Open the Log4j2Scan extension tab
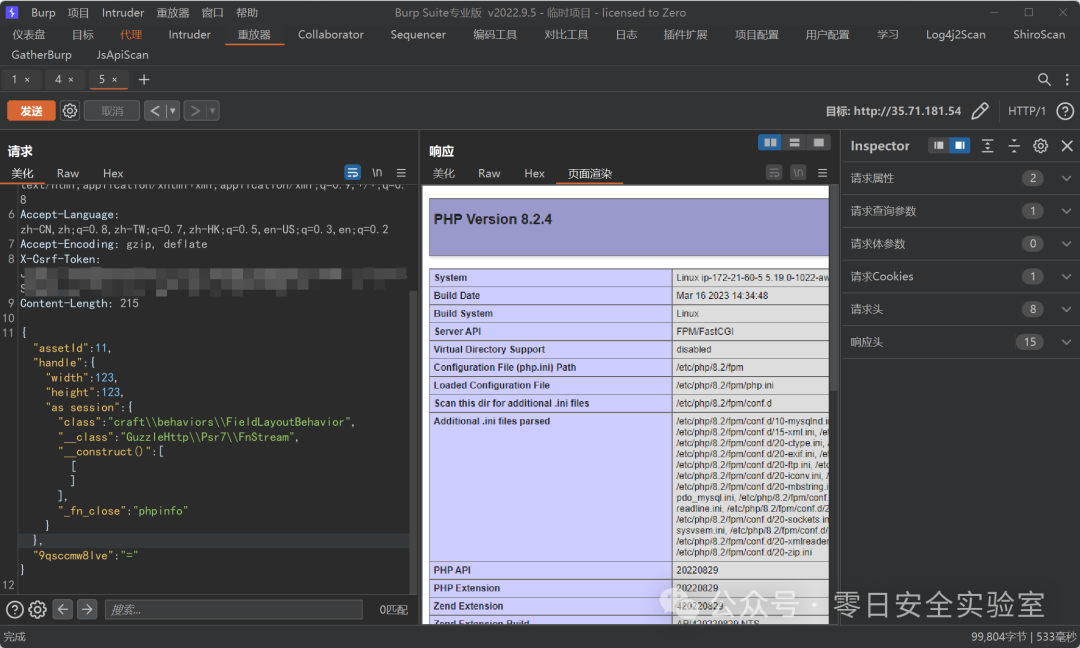Image resolution: width=1080 pixels, height=648 pixels. pos(955,34)
